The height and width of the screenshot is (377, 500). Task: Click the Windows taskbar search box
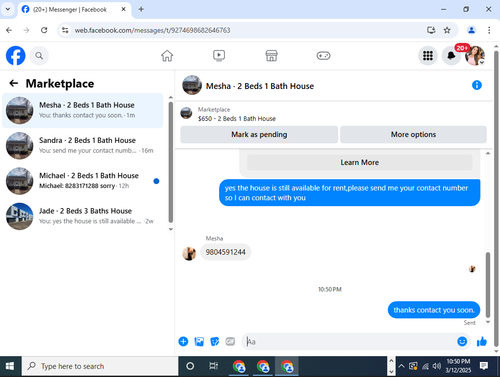100,366
